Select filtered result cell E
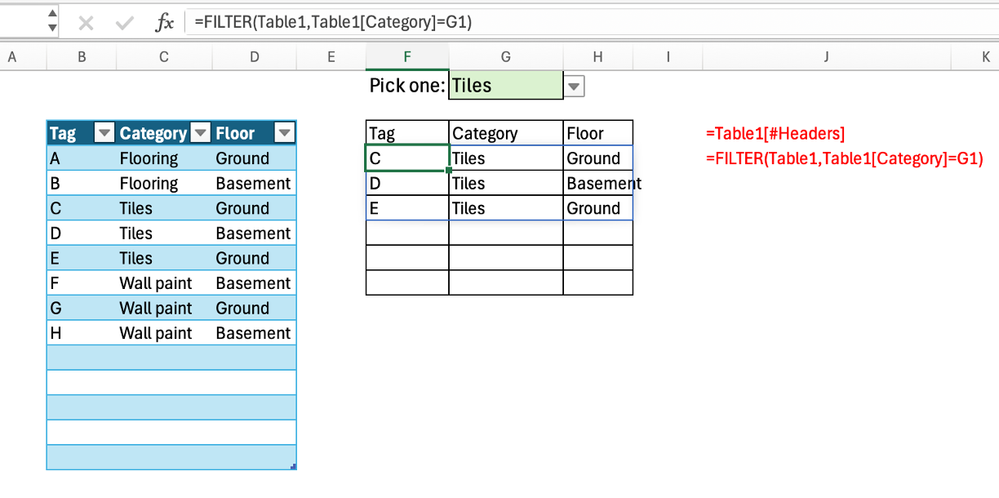Image resolution: width=999 pixels, height=498 pixels. 407,208
